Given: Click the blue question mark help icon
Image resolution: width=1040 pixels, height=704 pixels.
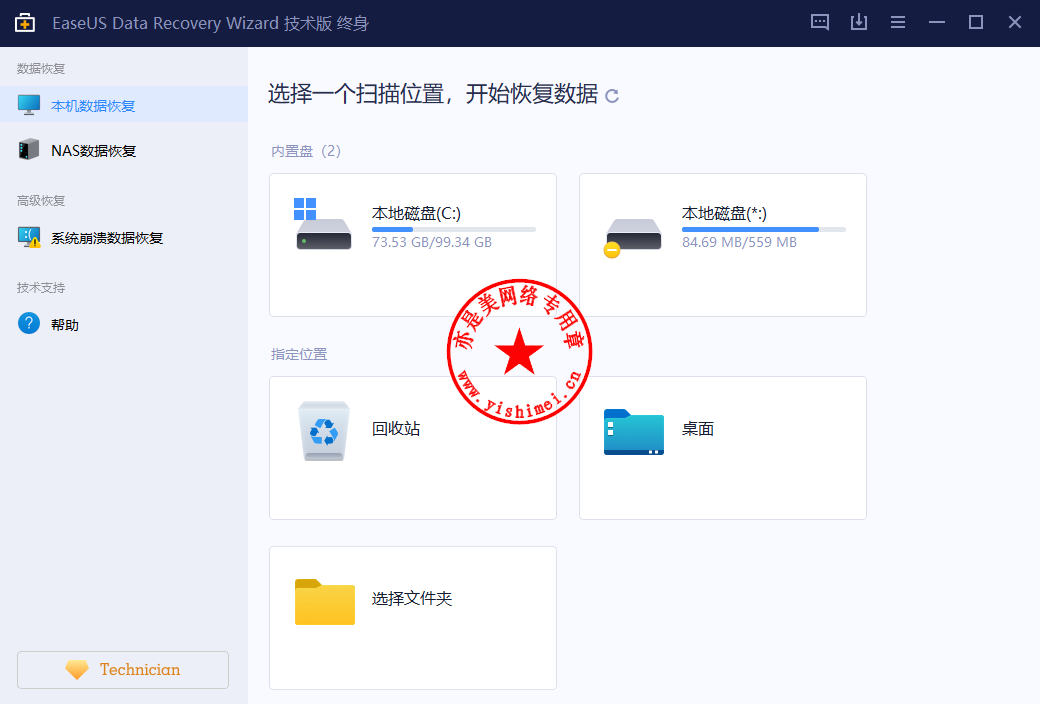Looking at the screenshot, I should 29,323.
